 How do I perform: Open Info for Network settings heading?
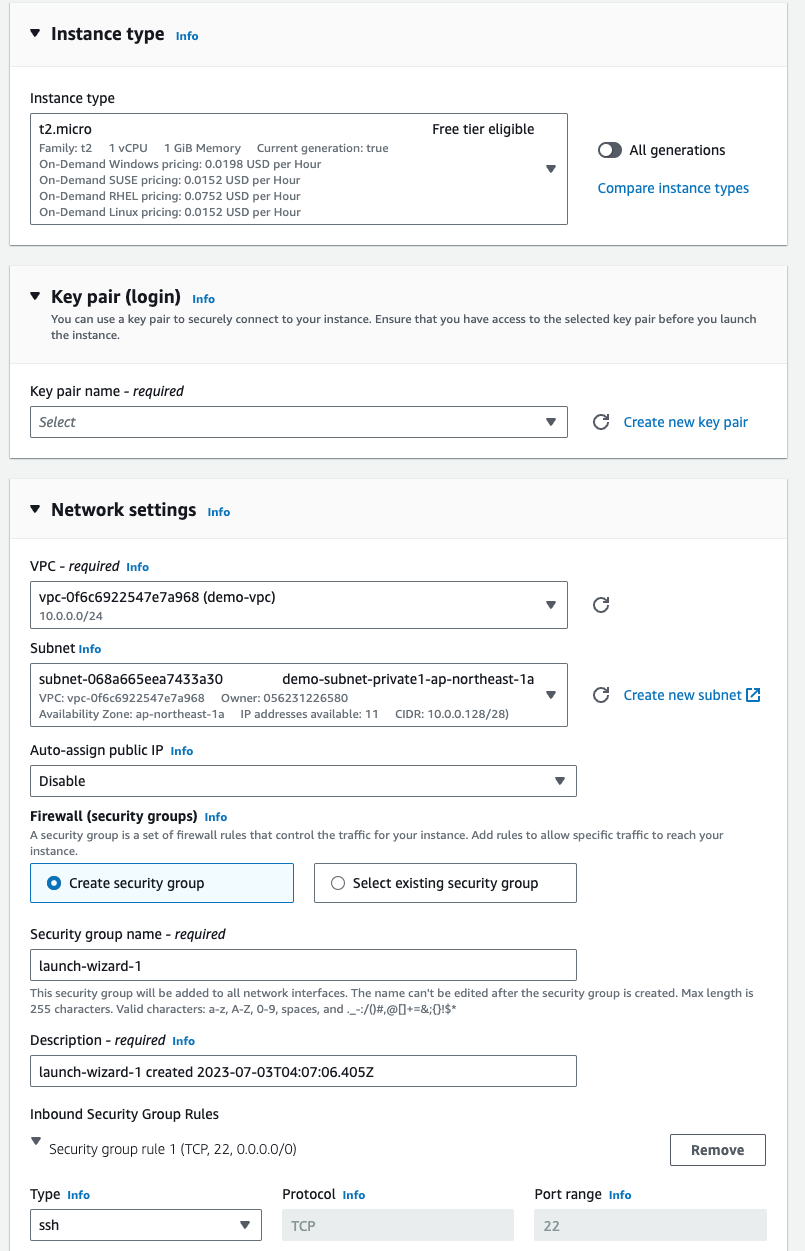(x=219, y=512)
